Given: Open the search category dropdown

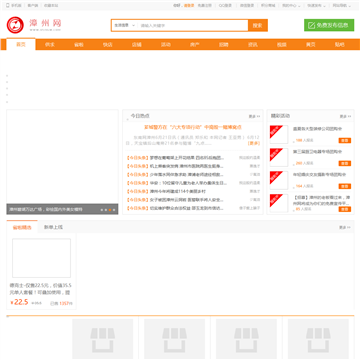Looking at the screenshot, I should (125, 25).
